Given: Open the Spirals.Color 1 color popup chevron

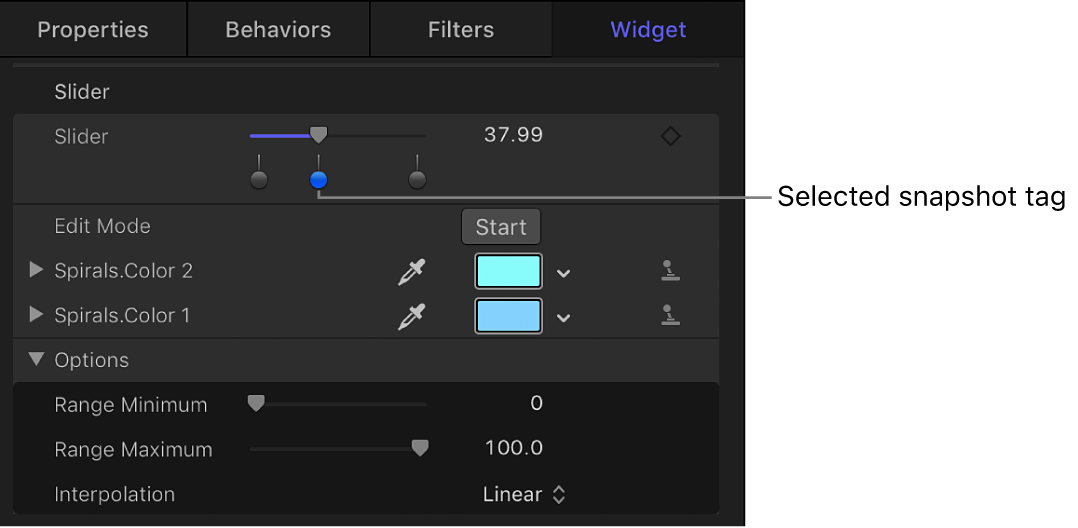Looking at the screenshot, I should pyautogui.click(x=564, y=318).
